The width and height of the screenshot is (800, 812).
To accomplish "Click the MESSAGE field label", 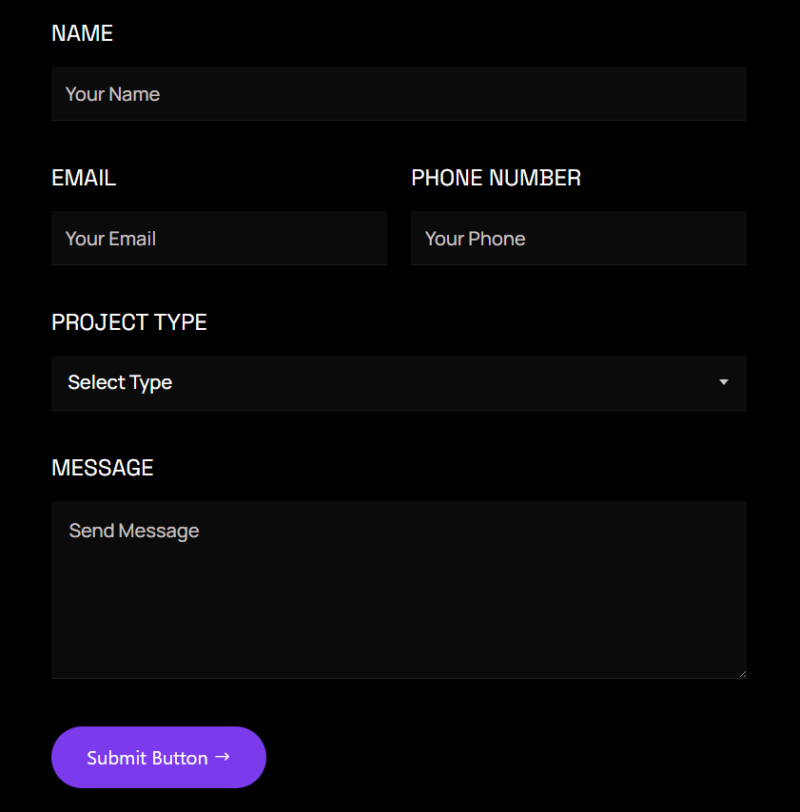I will [102, 468].
